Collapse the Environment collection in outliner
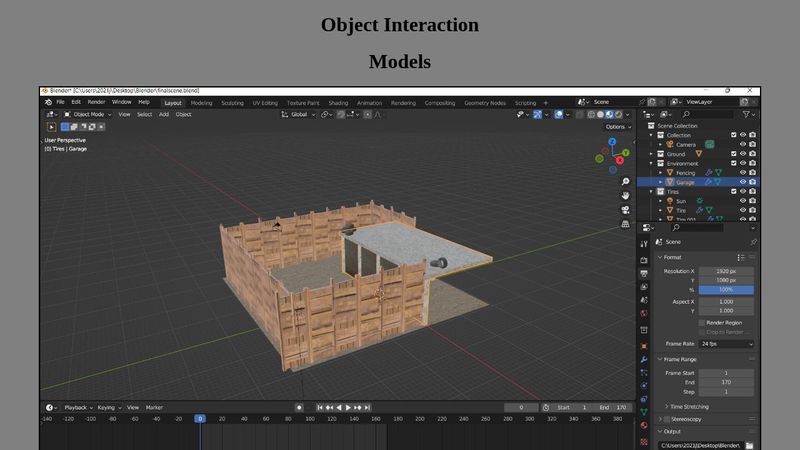This screenshot has height=450, width=800. 651,163
